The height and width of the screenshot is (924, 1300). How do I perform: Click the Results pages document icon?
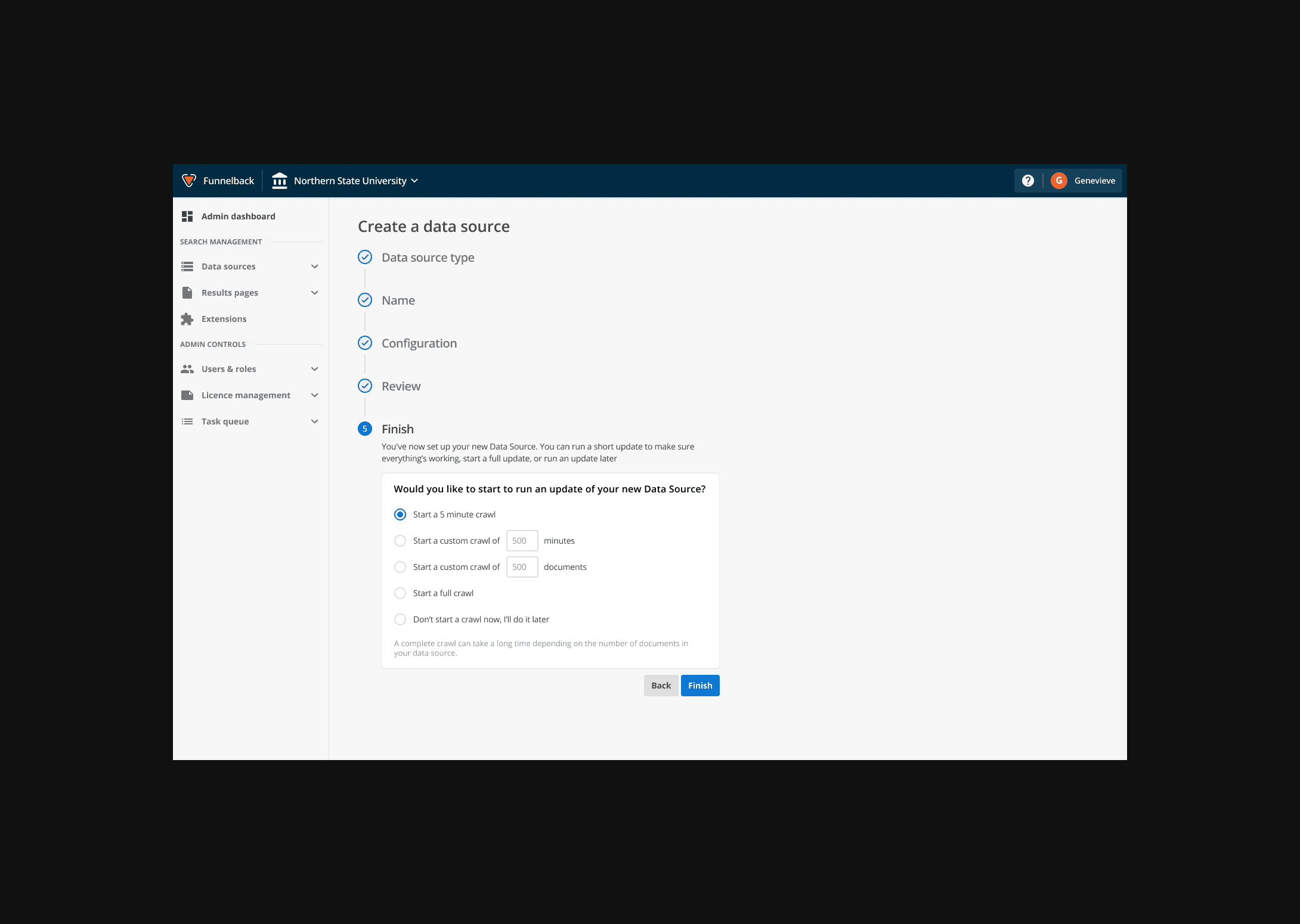pos(187,293)
